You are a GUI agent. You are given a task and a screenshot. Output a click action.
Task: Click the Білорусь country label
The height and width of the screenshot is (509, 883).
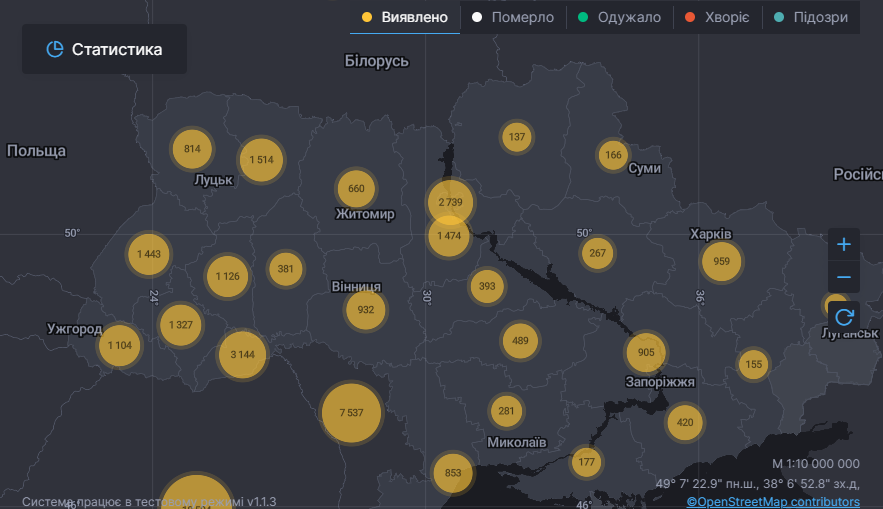tap(376, 61)
